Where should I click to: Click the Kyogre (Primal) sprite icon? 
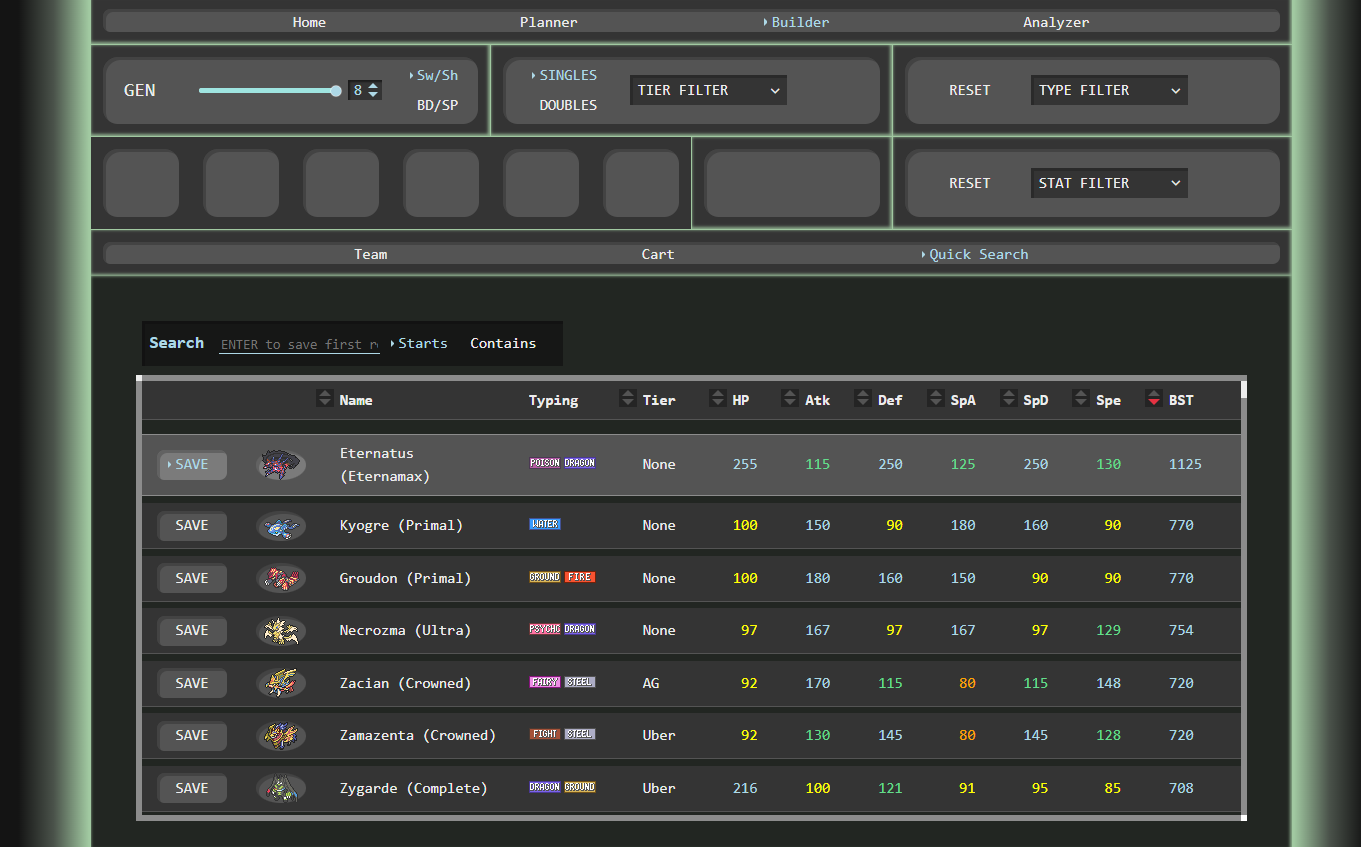tap(281, 526)
